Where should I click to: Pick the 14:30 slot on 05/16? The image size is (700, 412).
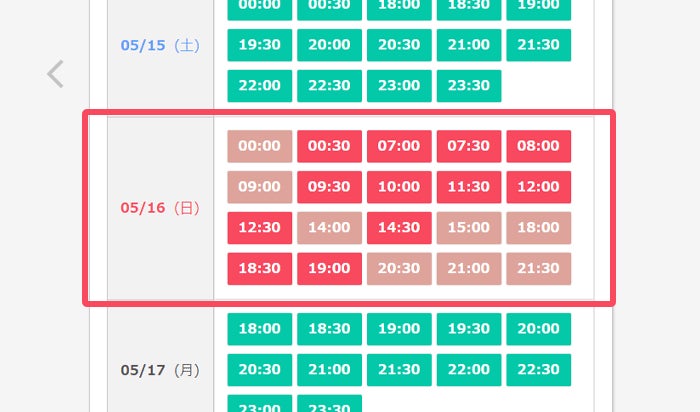click(x=399, y=227)
